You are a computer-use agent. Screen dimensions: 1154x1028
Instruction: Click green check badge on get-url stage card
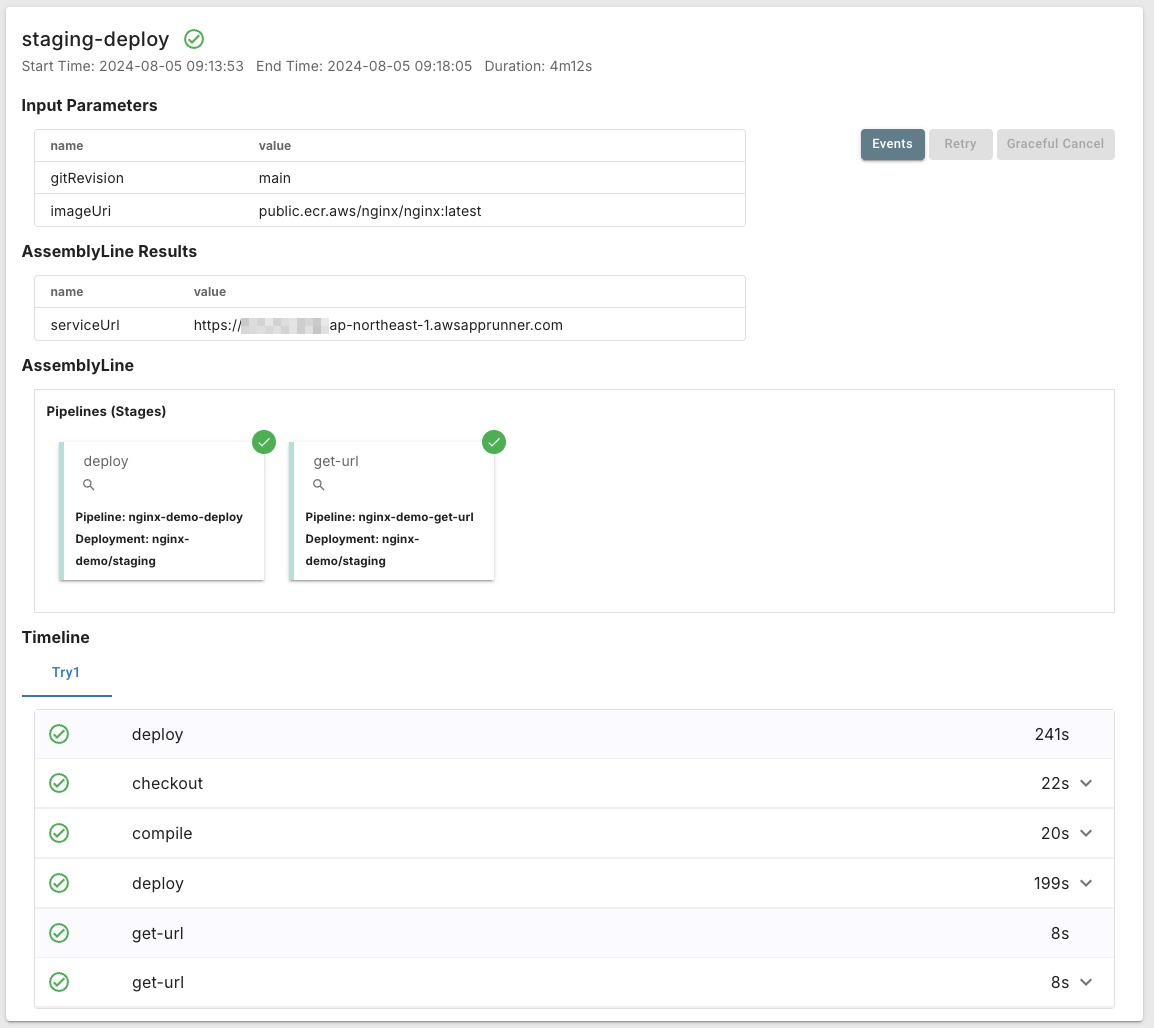(x=494, y=442)
